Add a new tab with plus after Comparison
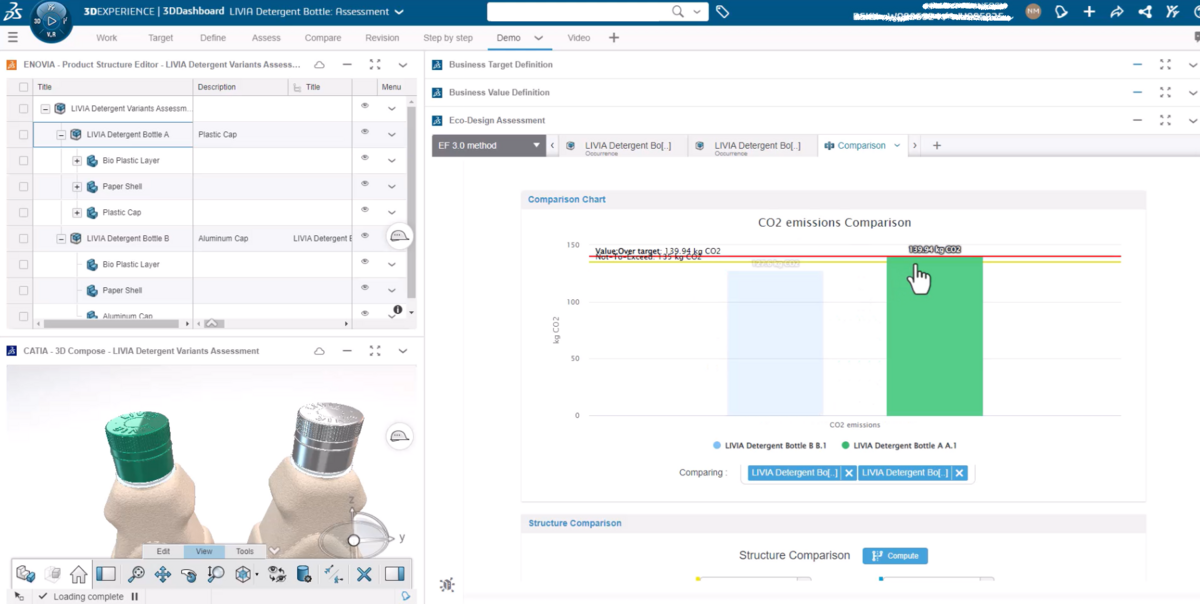This screenshot has height=604, width=1200. click(x=937, y=146)
